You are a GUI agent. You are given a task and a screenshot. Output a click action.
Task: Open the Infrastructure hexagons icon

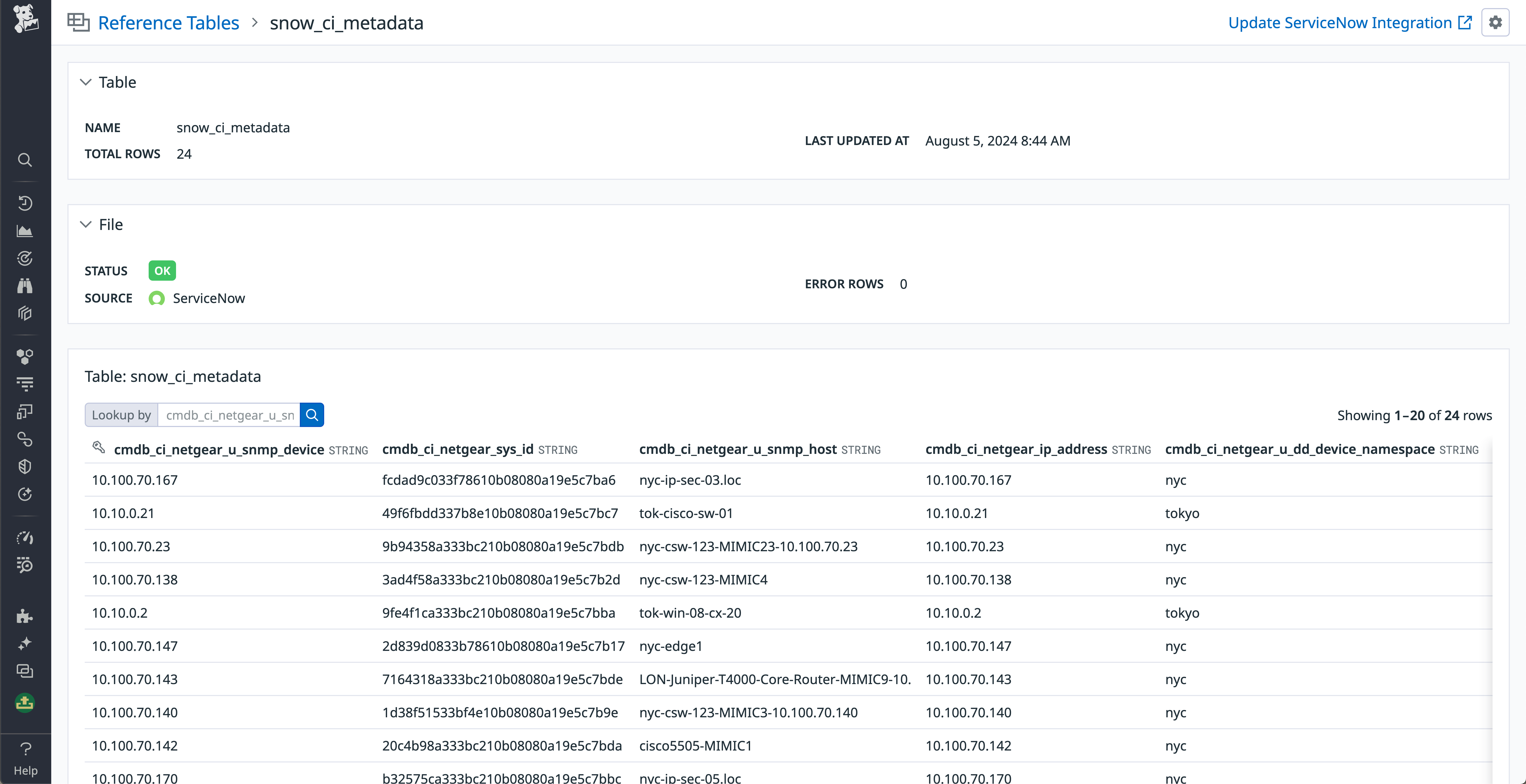click(25, 356)
